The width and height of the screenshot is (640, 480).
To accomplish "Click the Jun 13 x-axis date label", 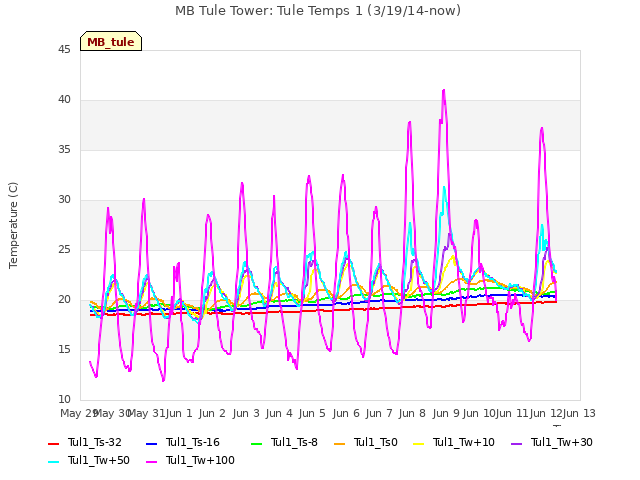I will (580, 413).
